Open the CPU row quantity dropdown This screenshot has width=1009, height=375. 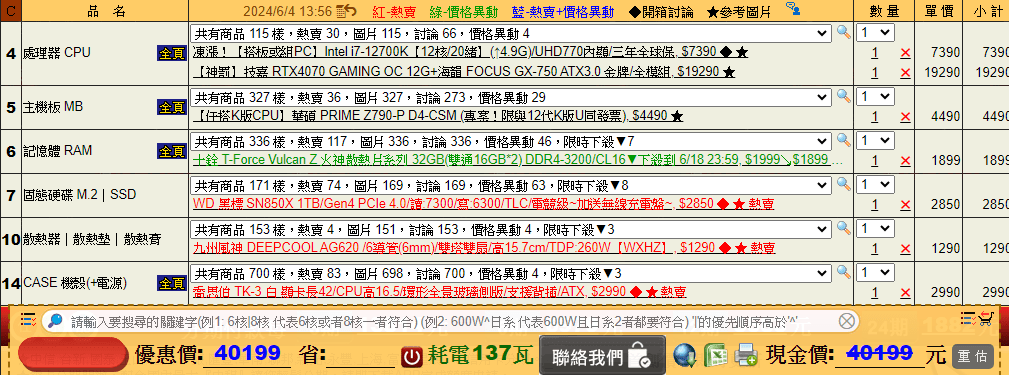click(875, 33)
